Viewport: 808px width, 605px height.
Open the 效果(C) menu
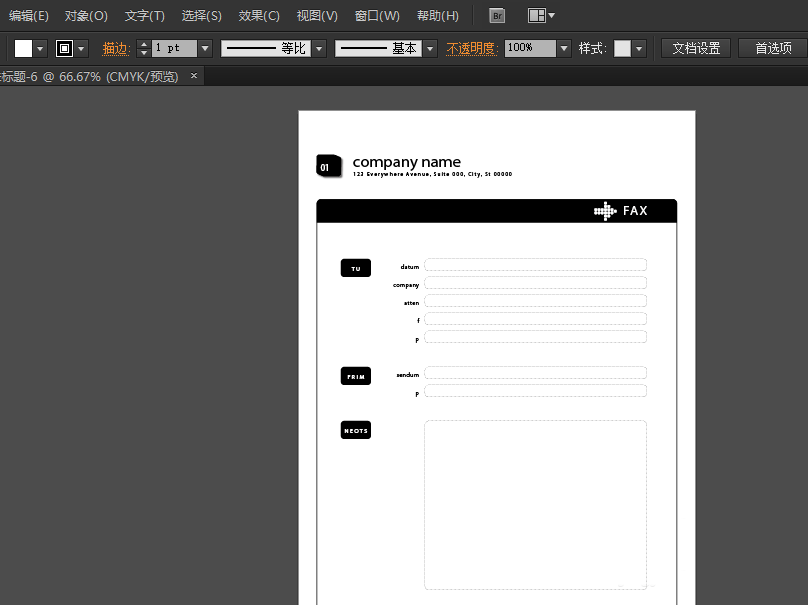tap(259, 16)
